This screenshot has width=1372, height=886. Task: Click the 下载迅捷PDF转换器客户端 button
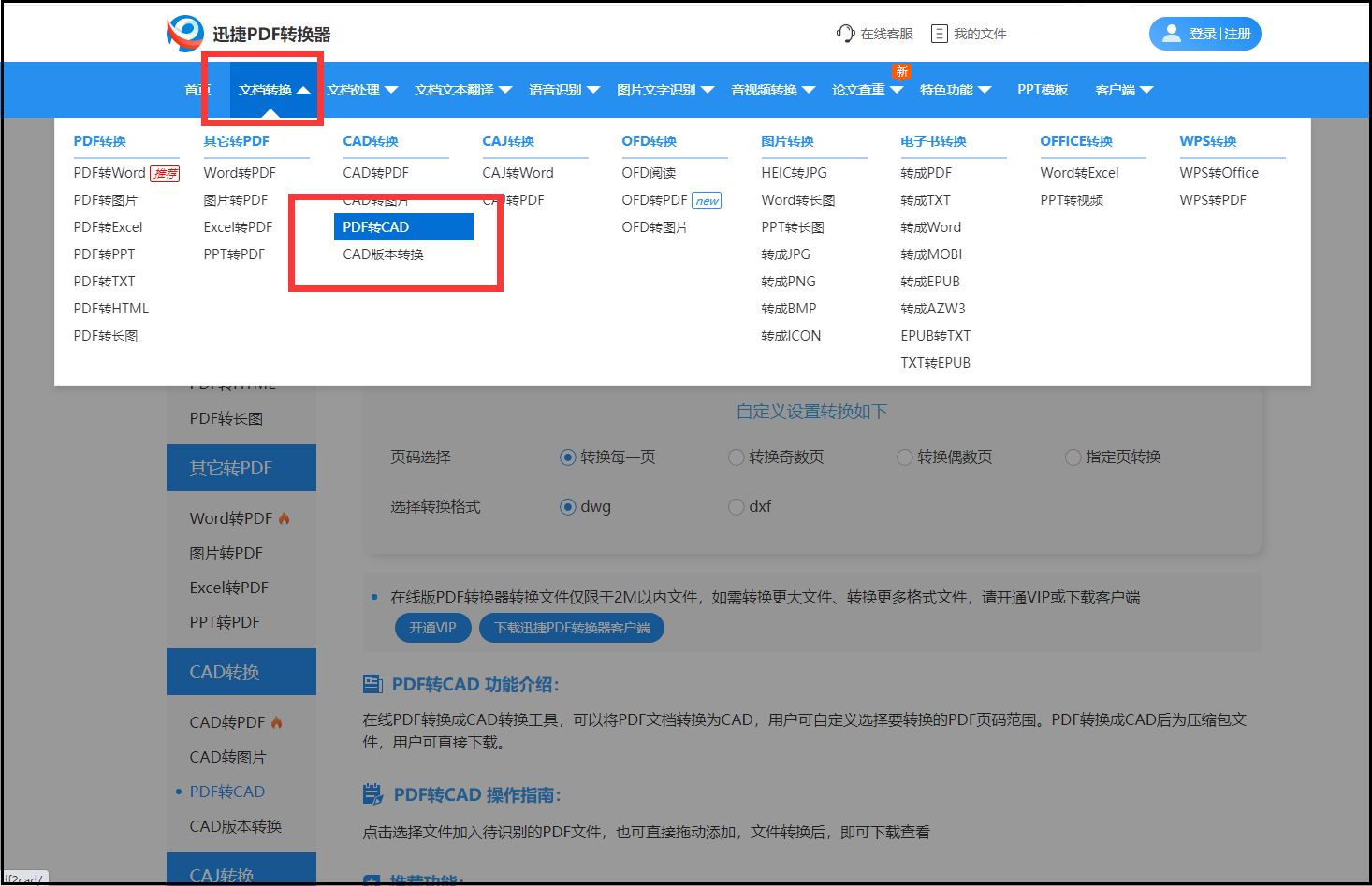[x=571, y=628]
